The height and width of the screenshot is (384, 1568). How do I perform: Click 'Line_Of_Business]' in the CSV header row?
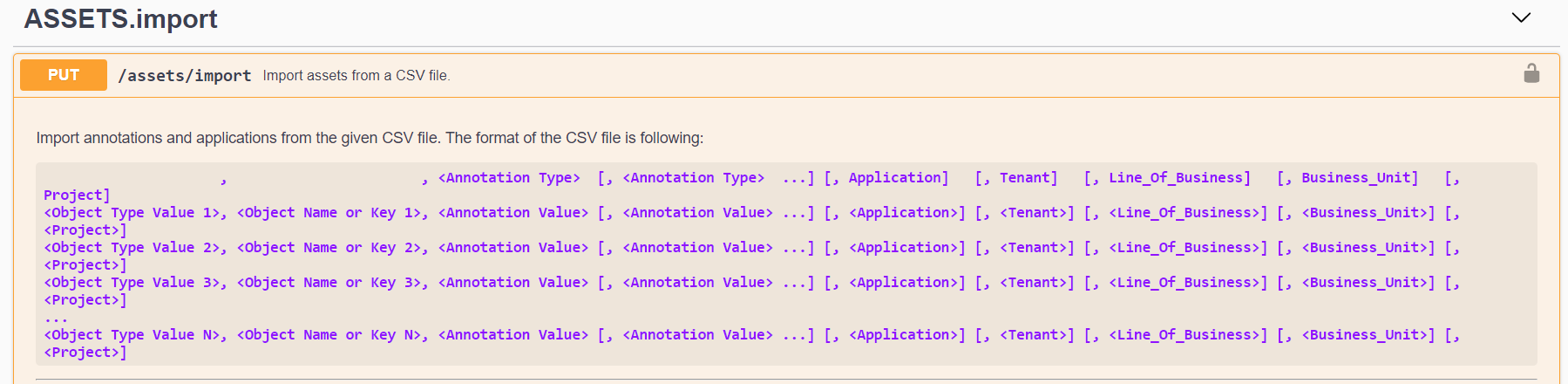point(1178,178)
